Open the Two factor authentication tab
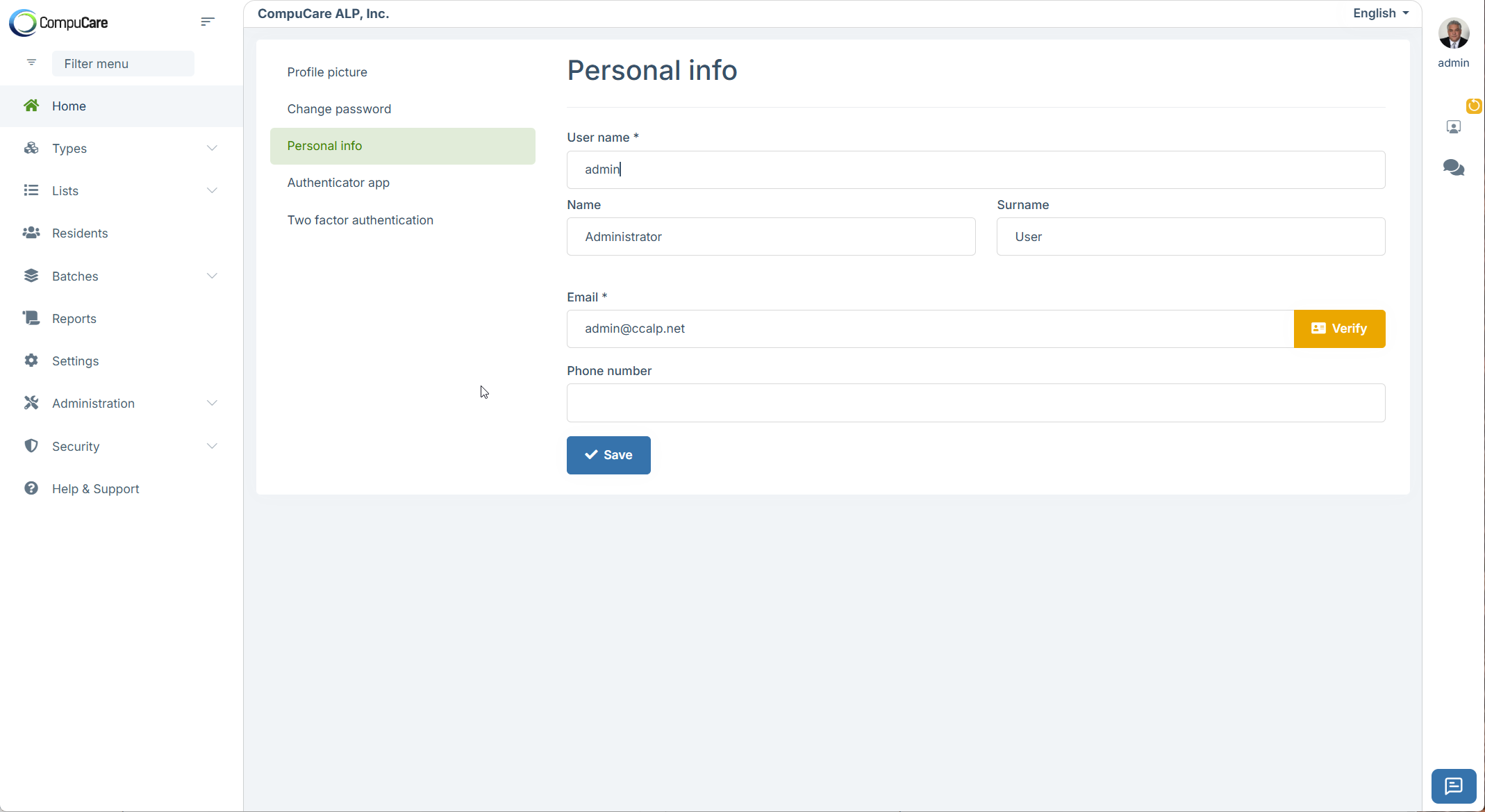1485x812 pixels. 360,220
